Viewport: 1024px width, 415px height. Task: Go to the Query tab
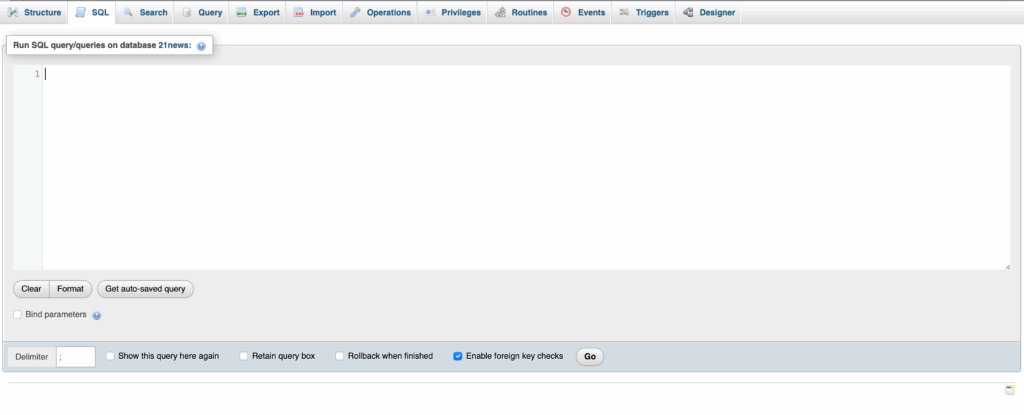pos(202,12)
